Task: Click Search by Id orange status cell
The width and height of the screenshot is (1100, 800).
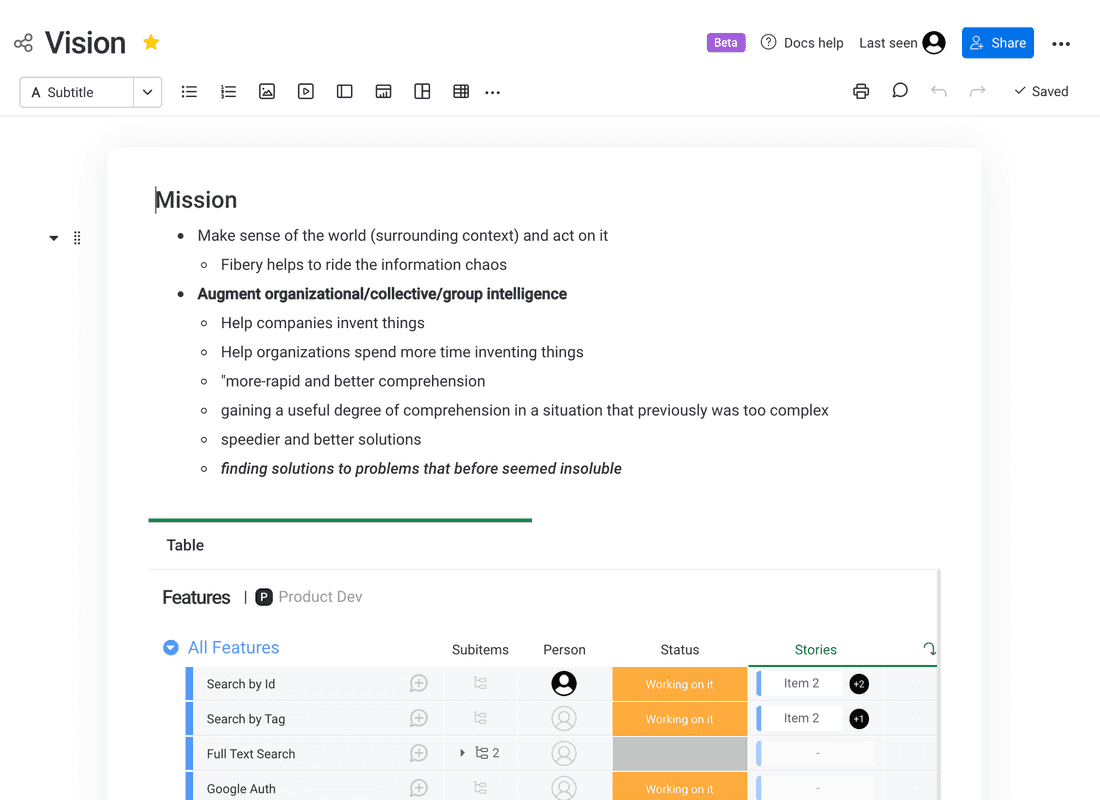Action: point(679,684)
